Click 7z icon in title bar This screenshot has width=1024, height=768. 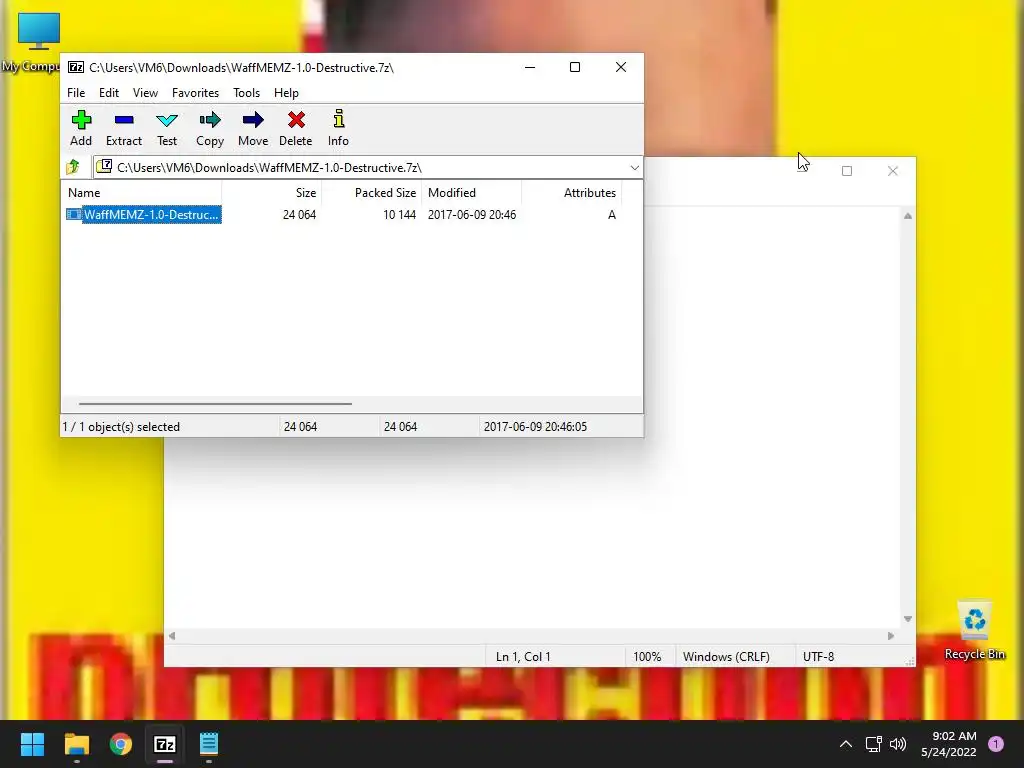click(76, 67)
